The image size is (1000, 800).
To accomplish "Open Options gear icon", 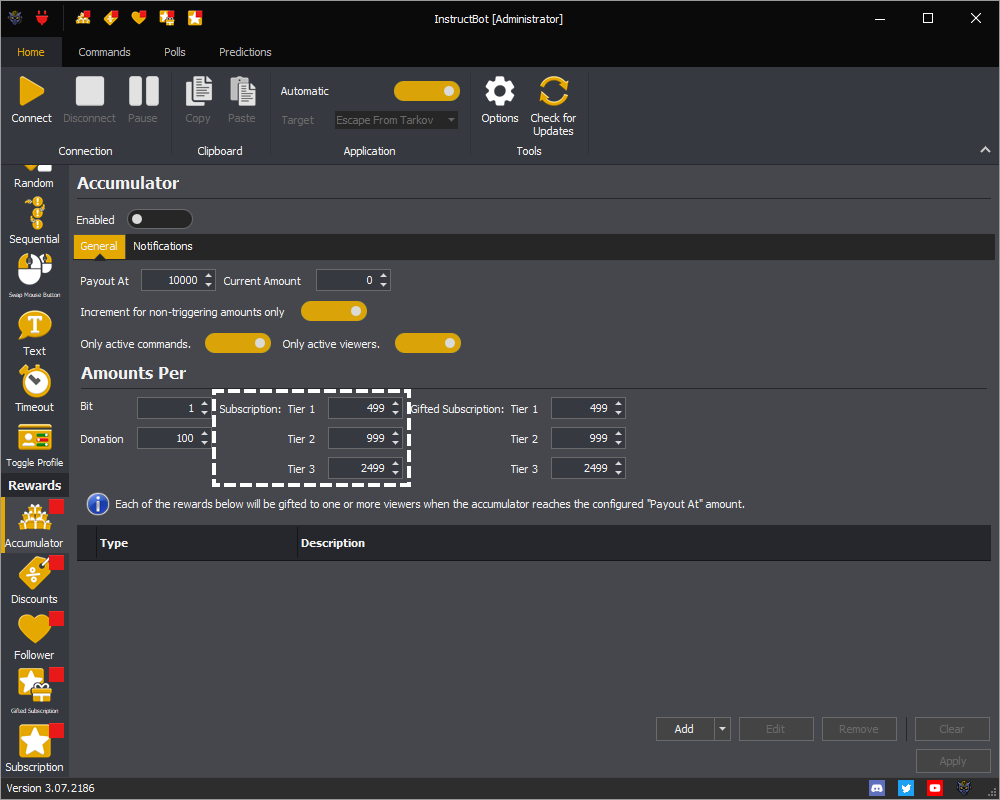I will (x=500, y=91).
